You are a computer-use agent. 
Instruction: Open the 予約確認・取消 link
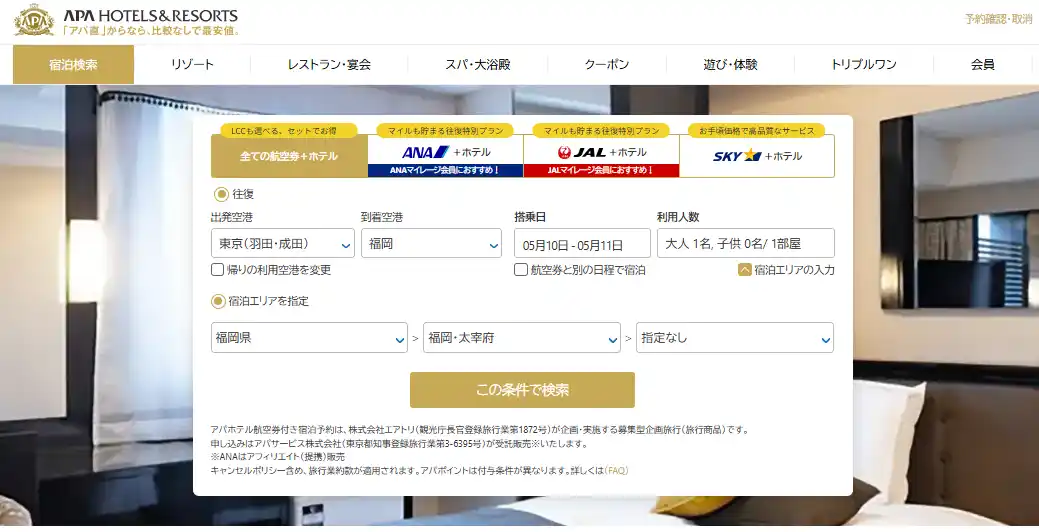[x=998, y=19]
